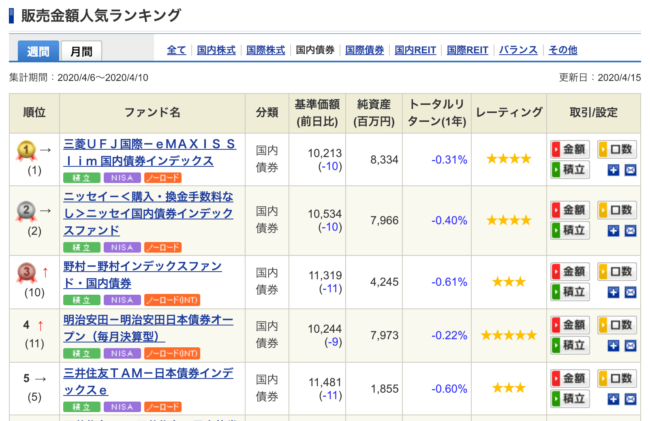Image resolution: width=650 pixels, height=421 pixels.
Task: Filter ranking by 国際REIT category
Action: (x=467, y=50)
